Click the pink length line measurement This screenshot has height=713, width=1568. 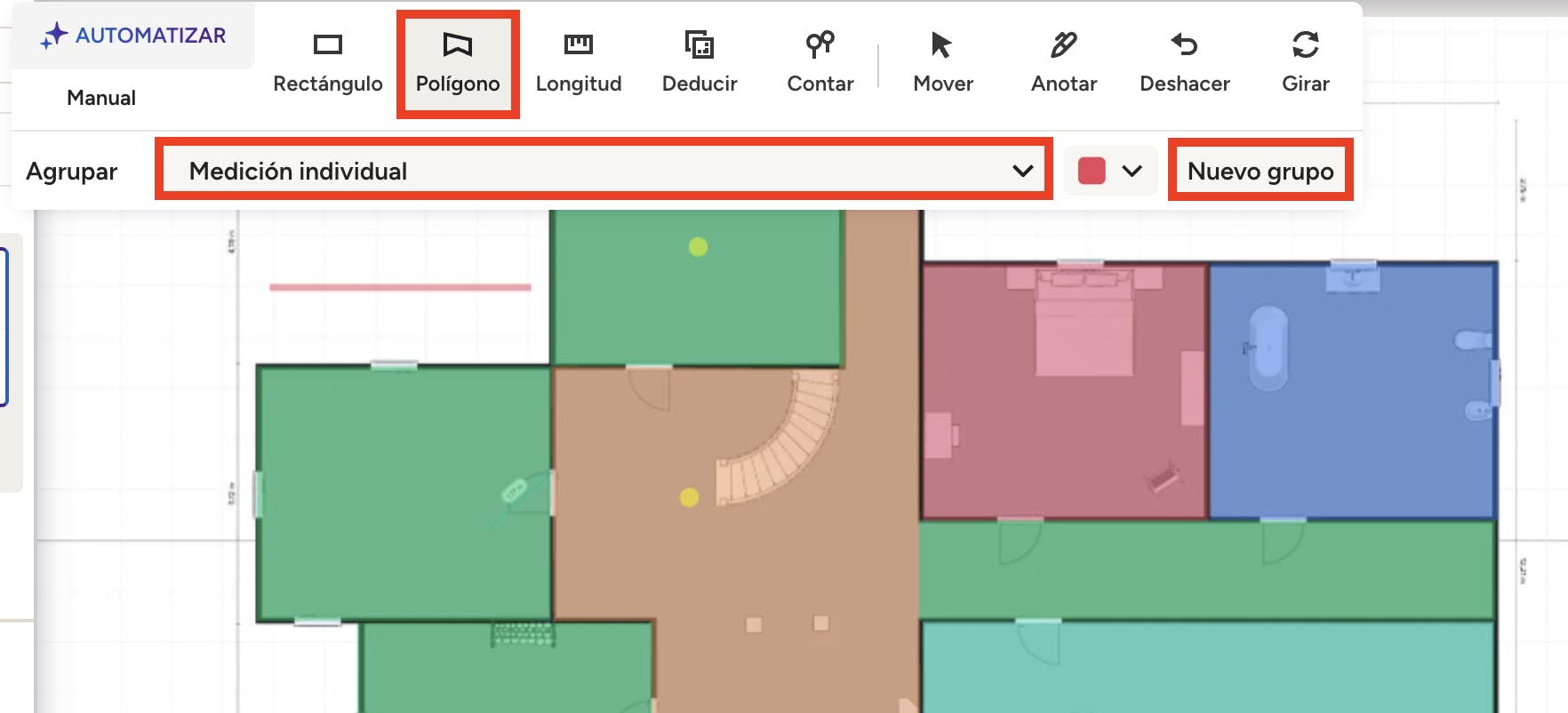[400, 287]
